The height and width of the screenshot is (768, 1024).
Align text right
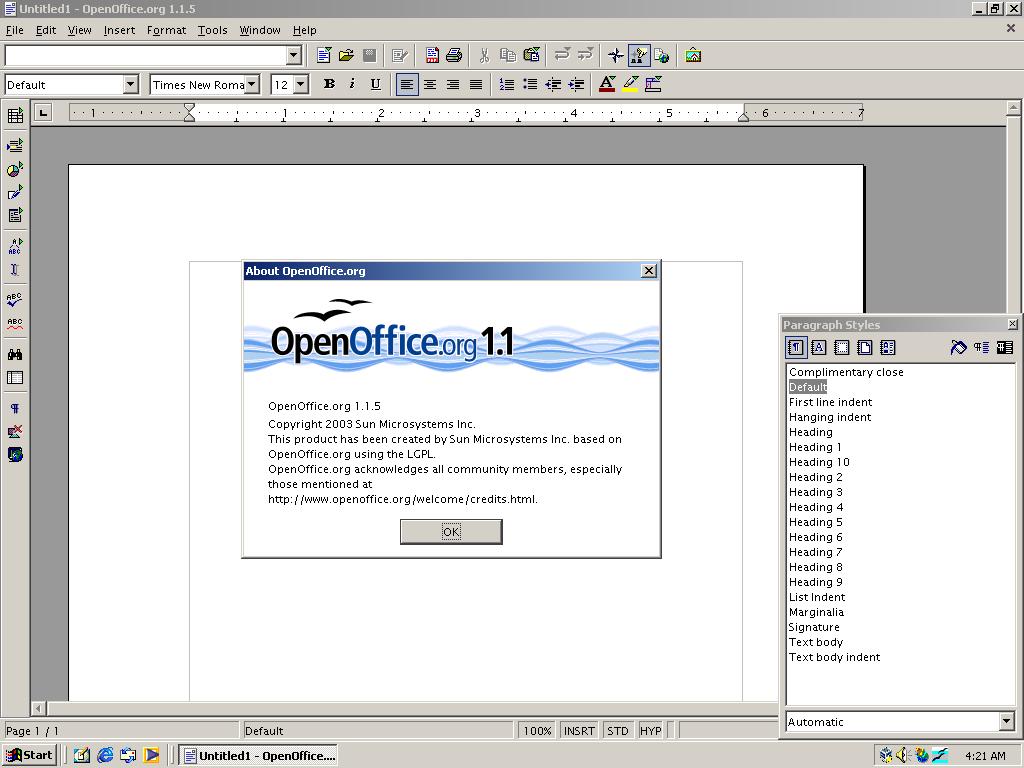click(x=453, y=84)
